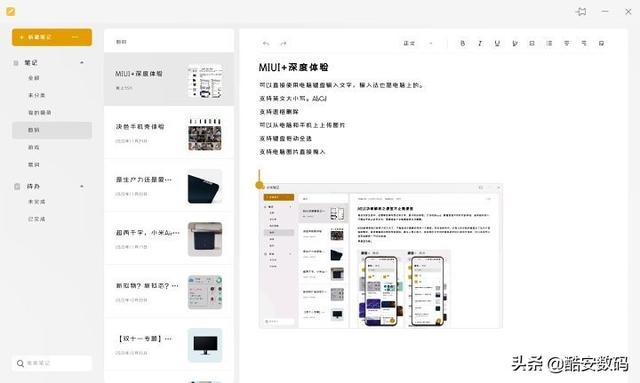The width and height of the screenshot is (640, 383).
Task: Toggle italic (I) formatting
Action: [480, 43]
